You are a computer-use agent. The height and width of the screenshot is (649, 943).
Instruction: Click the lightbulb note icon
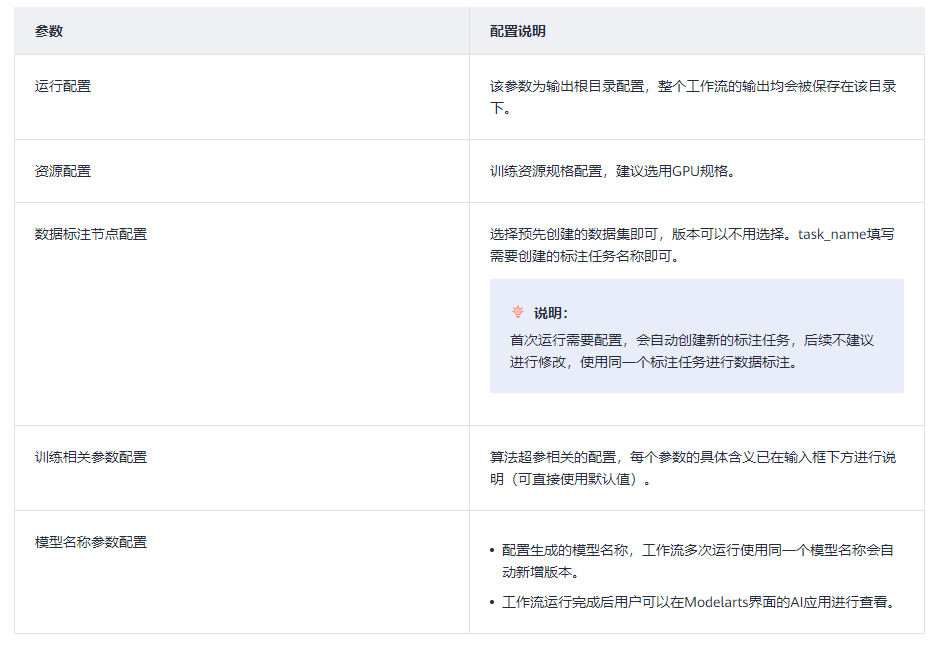point(518,312)
